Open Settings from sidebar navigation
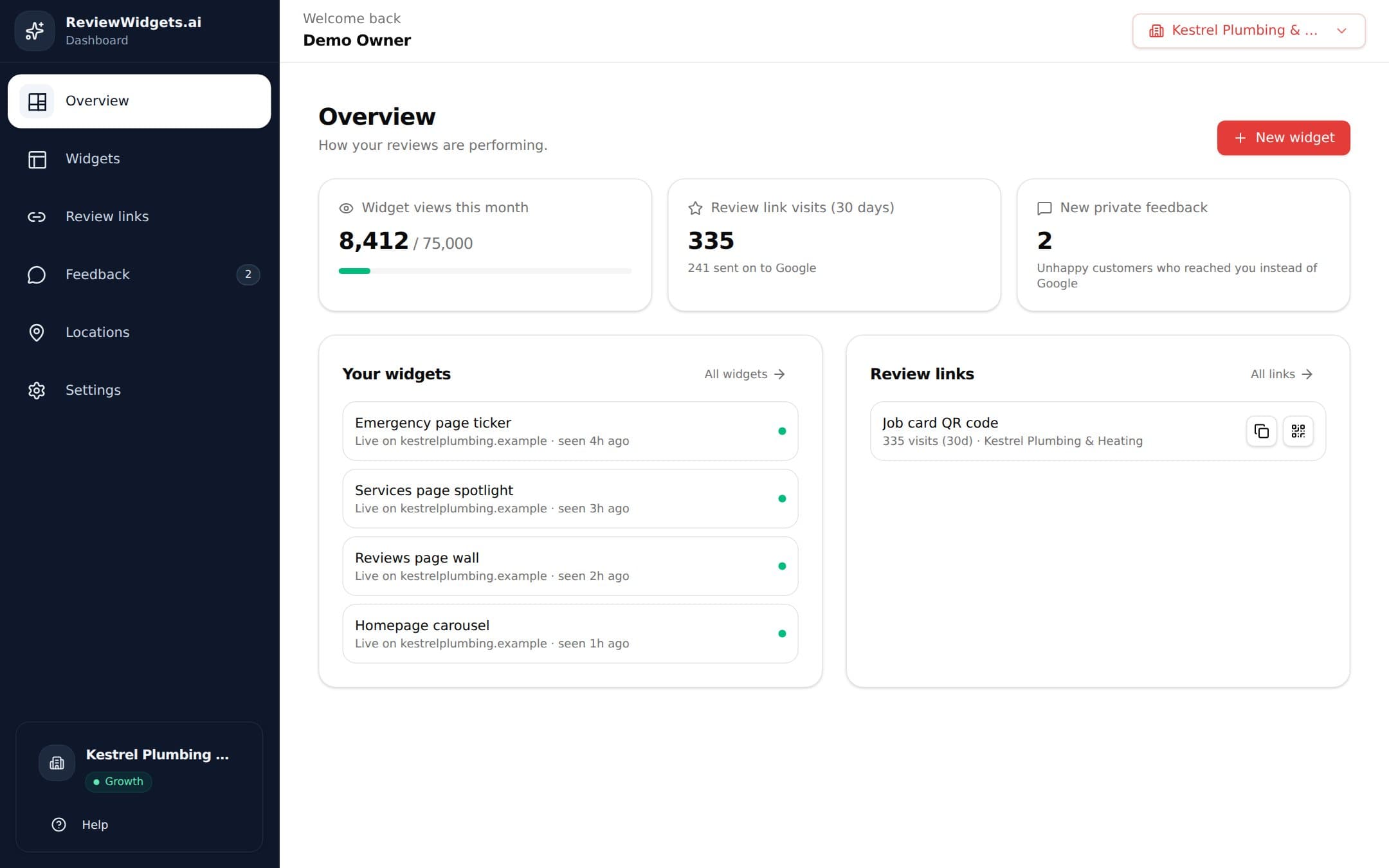This screenshot has height=868, width=1389. pyautogui.click(x=140, y=390)
